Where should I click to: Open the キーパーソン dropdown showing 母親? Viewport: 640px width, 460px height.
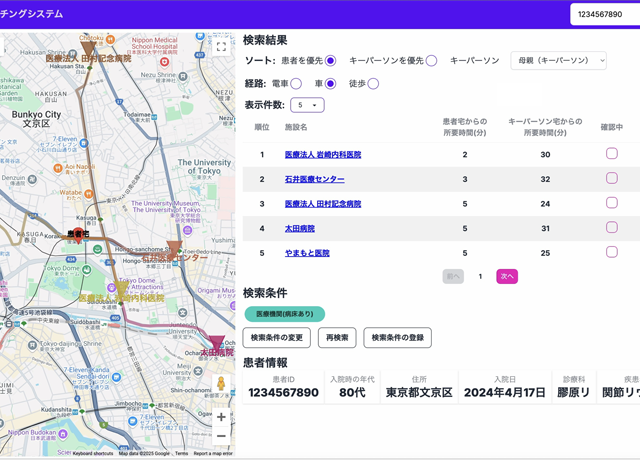[x=558, y=61]
